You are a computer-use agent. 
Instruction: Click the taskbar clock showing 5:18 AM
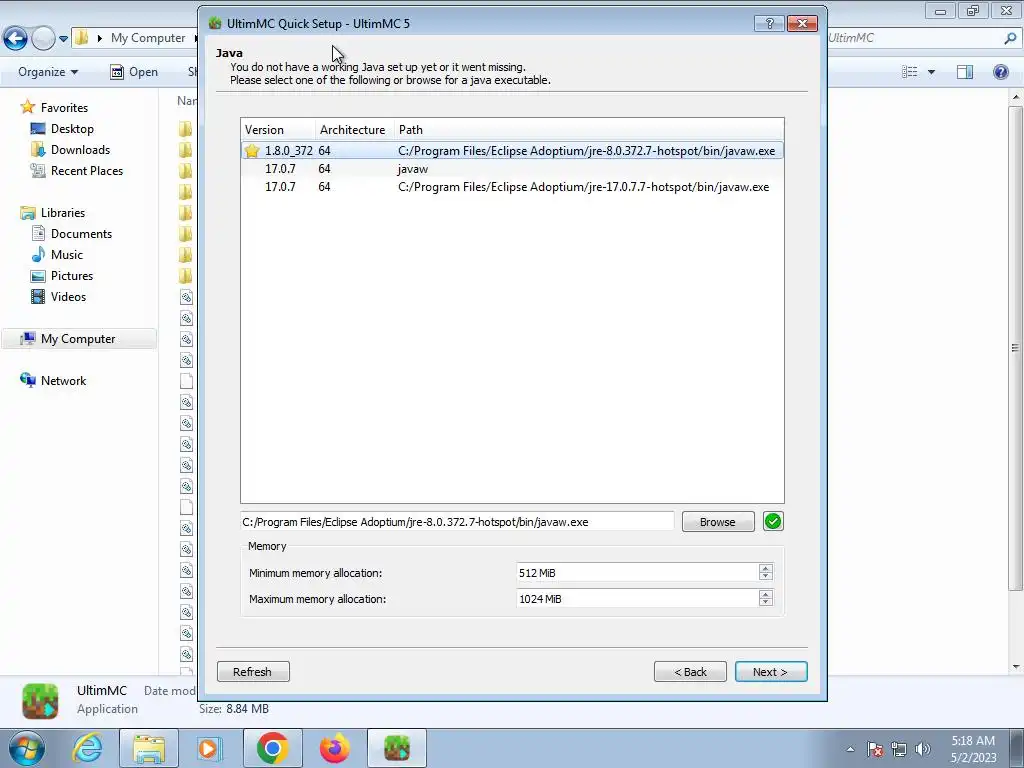tap(973, 749)
